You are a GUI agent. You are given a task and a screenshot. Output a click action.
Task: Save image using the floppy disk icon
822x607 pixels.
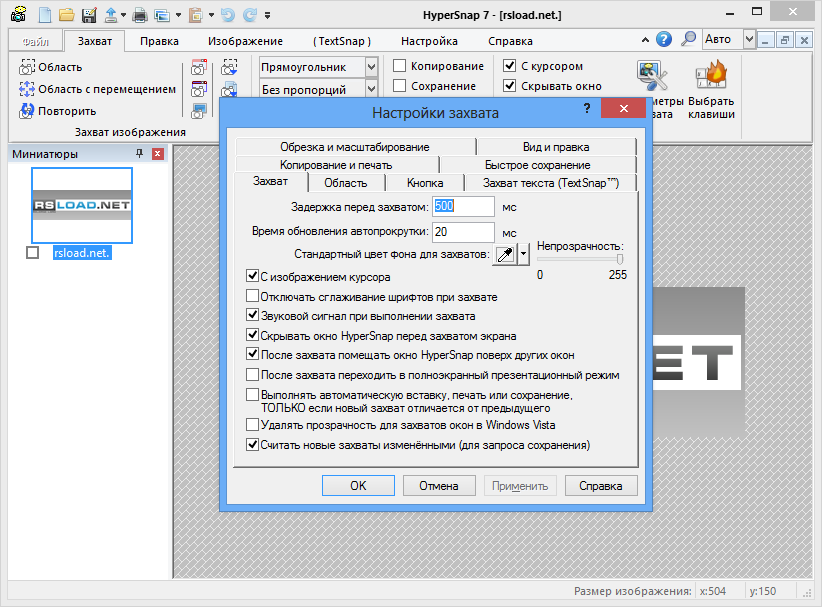click(89, 15)
